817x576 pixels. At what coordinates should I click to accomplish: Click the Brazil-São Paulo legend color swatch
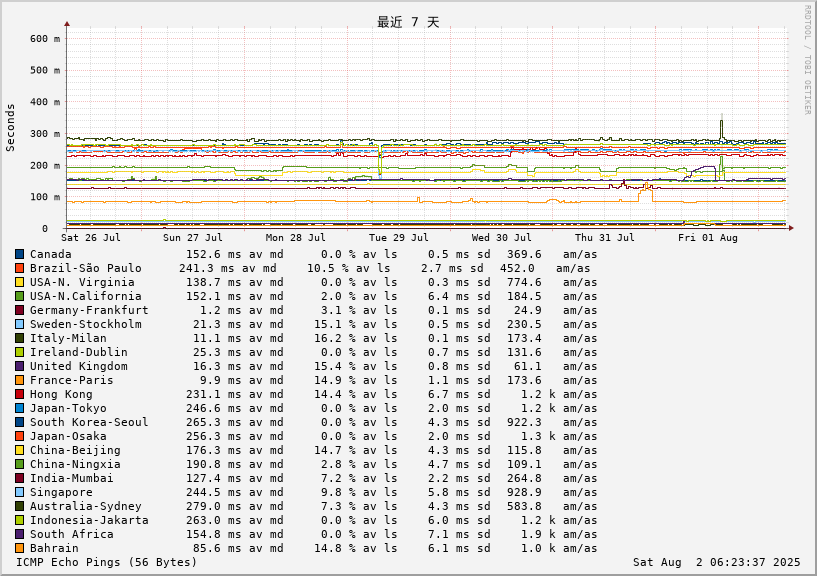[x=19, y=268]
